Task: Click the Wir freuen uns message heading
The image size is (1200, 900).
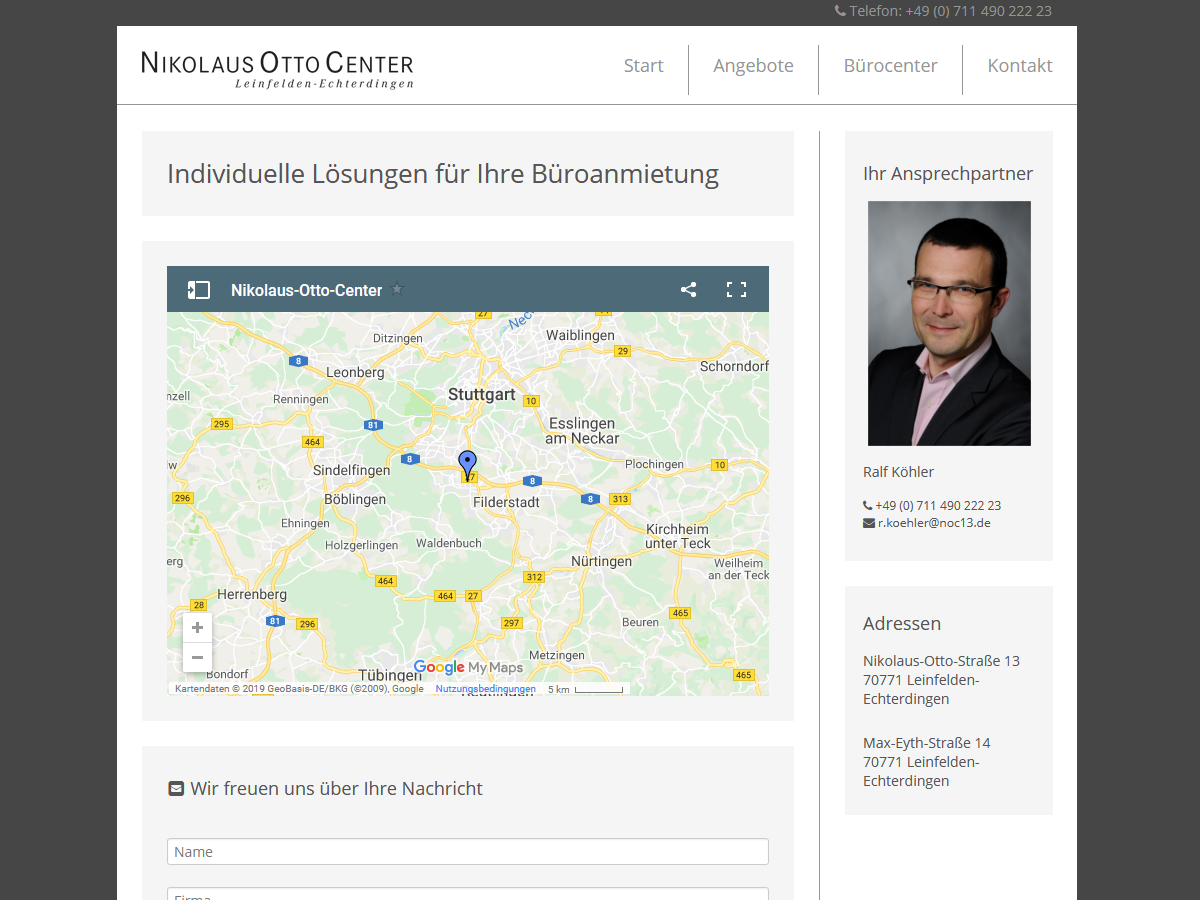Action: [x=336, y=789]
